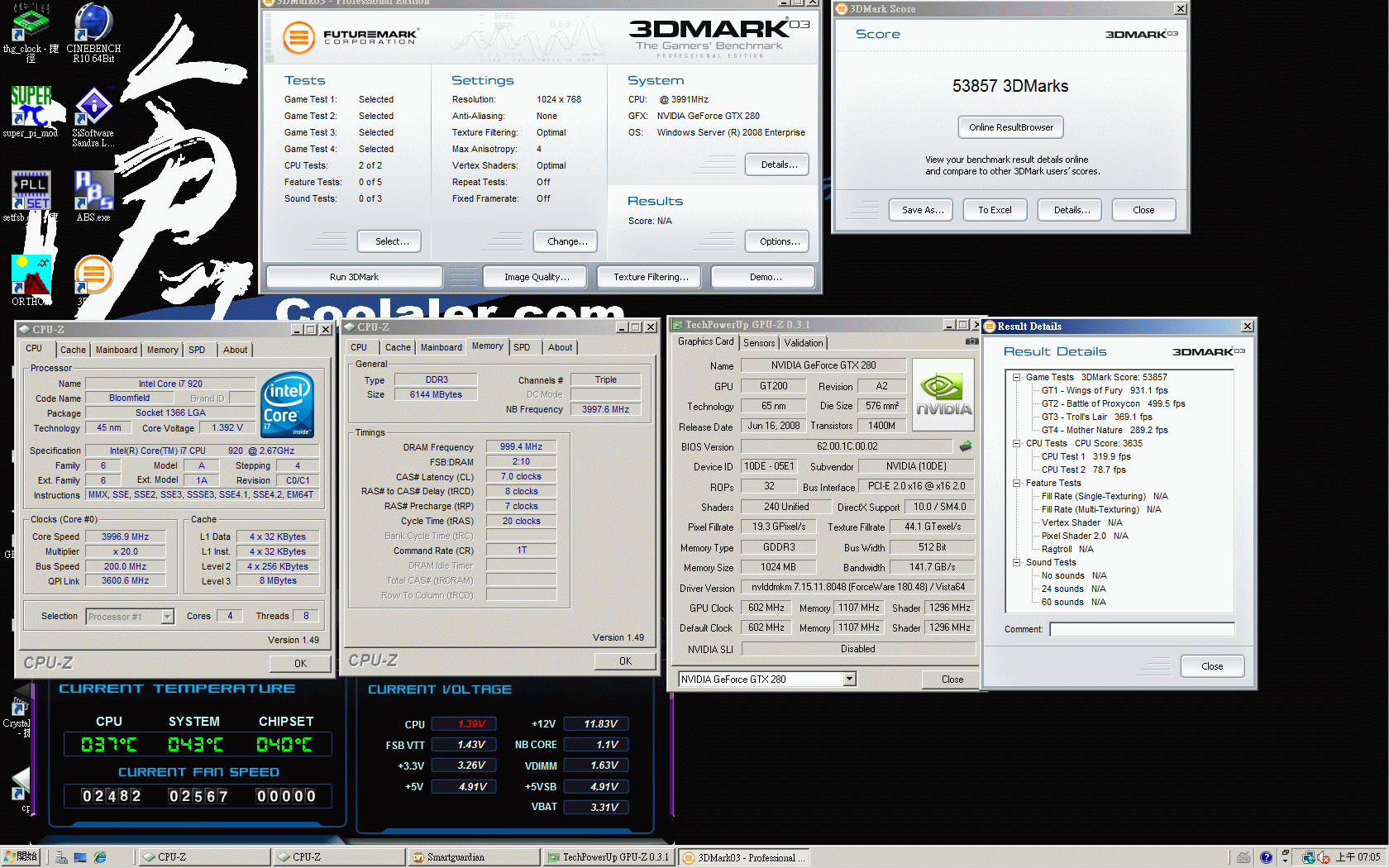Image resolution: width=1389 pixels, height=868 pixels.
Task: Open the CINEBENCH R10 64Bit shortcut
Action: pyautogui.click(x=93, y=33)
